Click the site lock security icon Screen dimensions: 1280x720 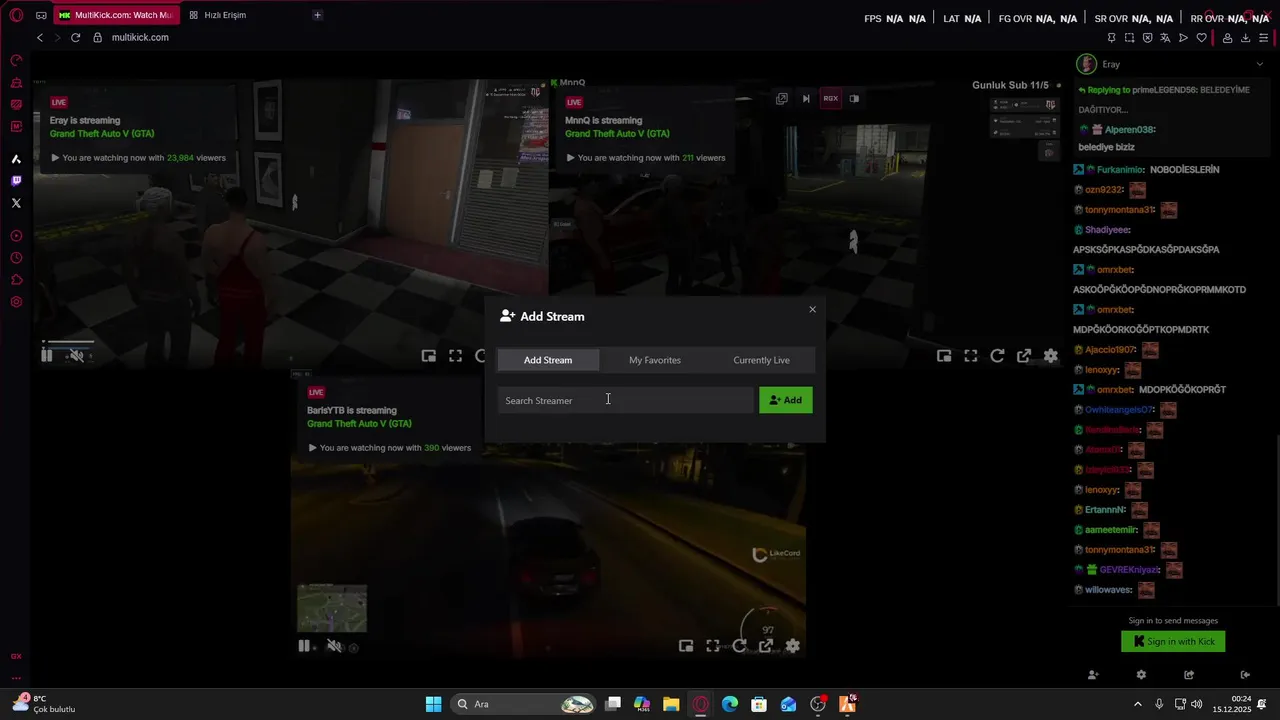click(x=98, y=37)
